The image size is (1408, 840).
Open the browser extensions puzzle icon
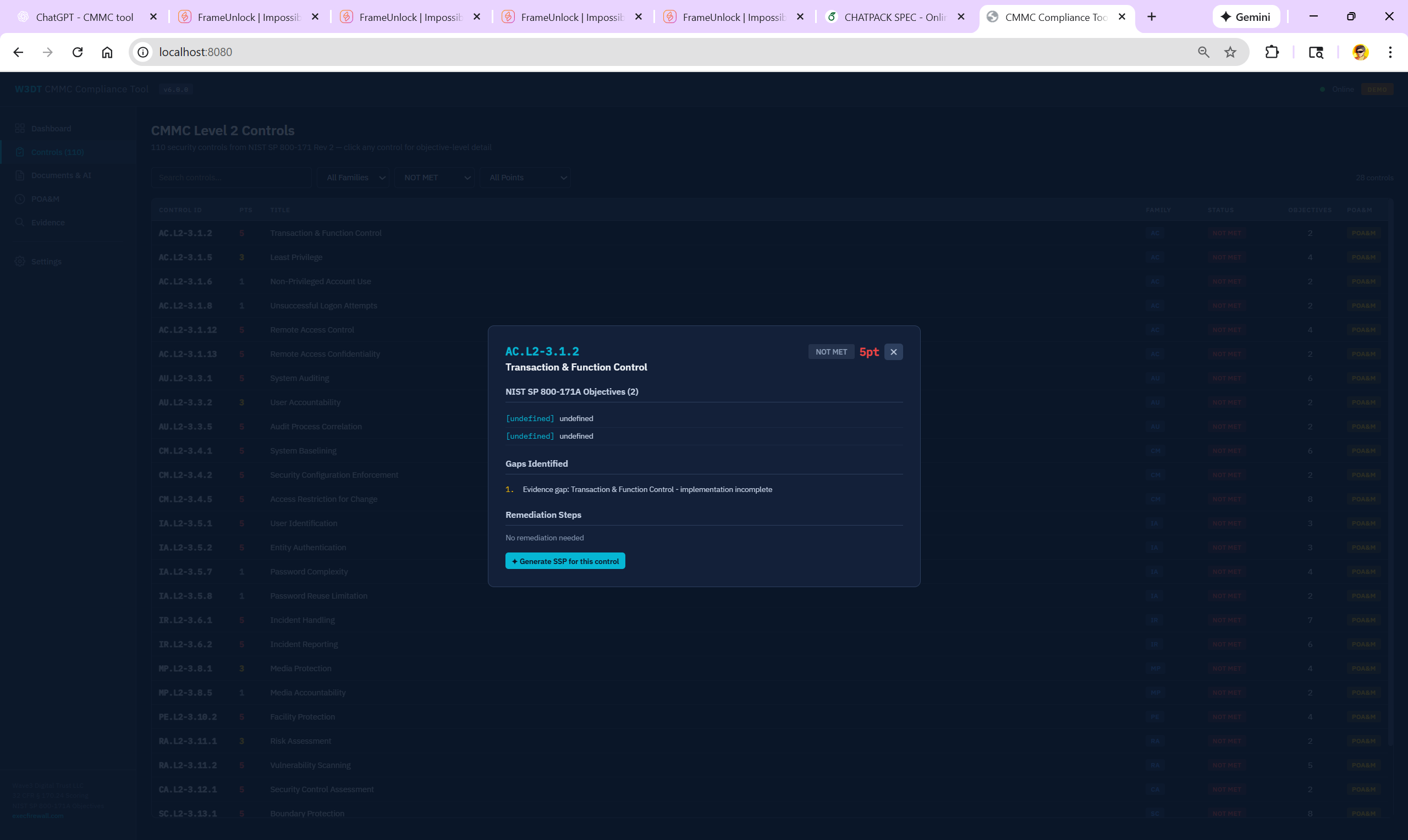1272,52
